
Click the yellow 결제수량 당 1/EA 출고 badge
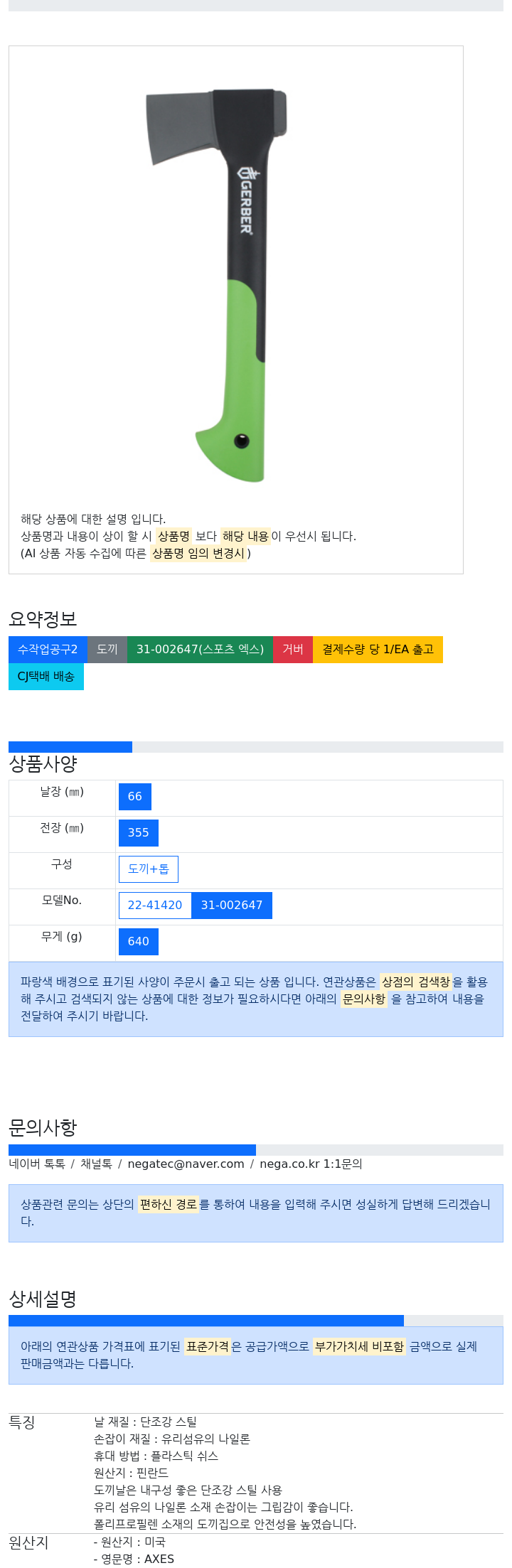pyautogui.click(x=378, y=650)
